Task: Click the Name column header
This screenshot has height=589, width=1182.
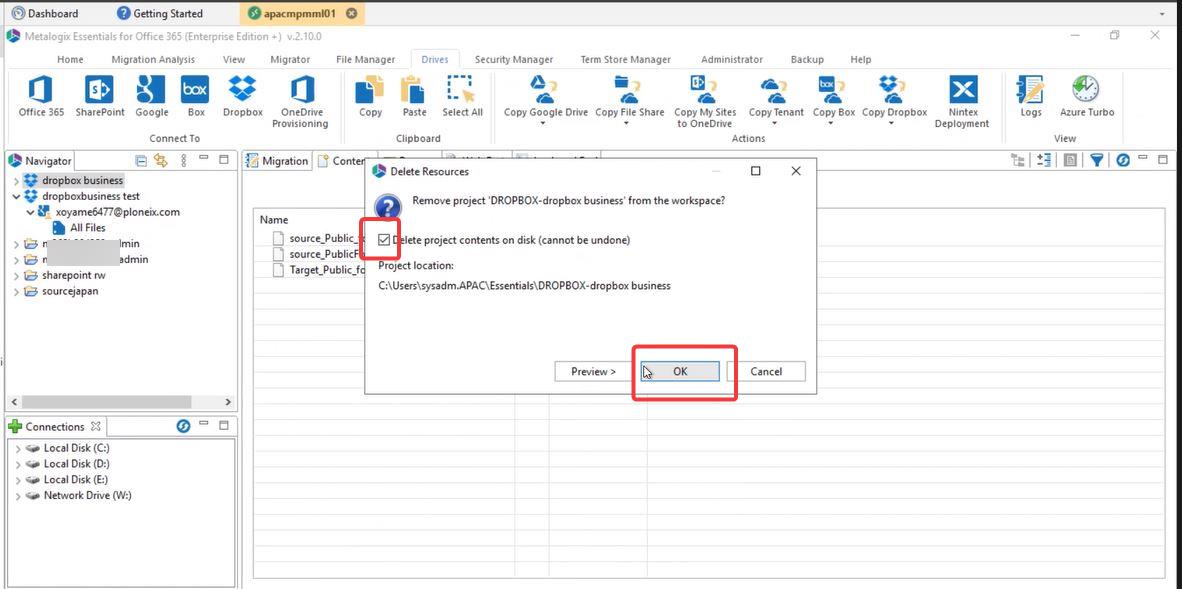Action: click(x=274, y=219)
